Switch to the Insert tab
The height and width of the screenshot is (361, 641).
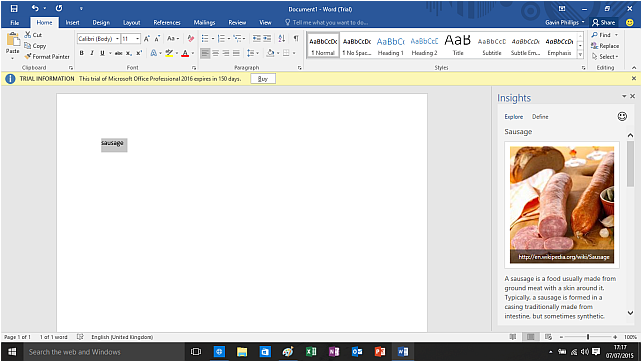(72, 22)
